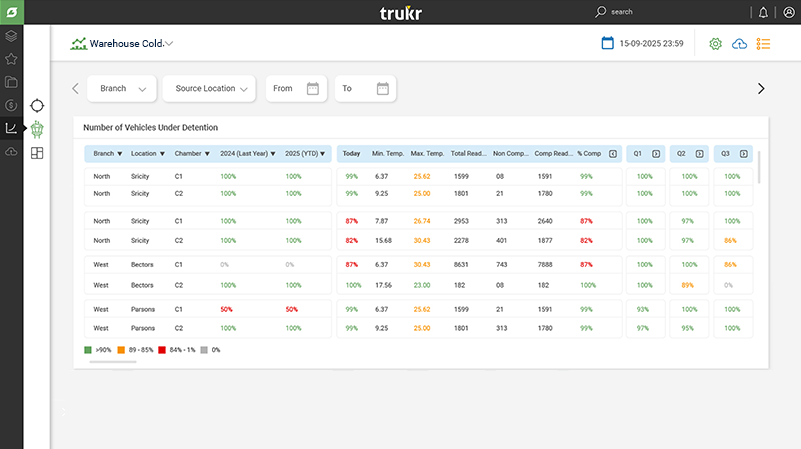Collapse the Today column group arrow
This screenshot has width=801, height=449.
[613, 154]
